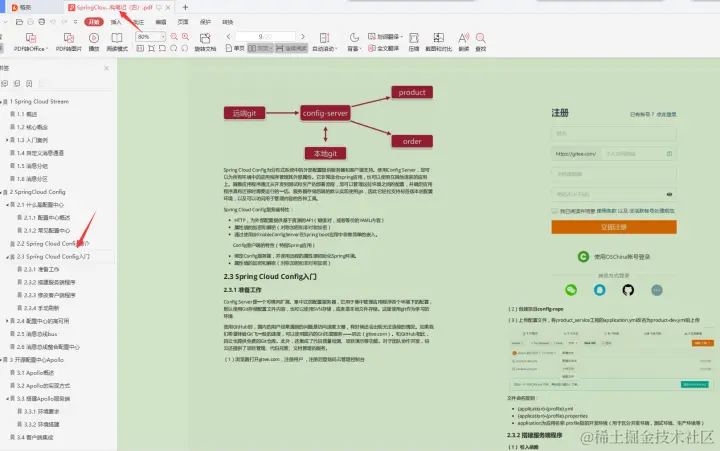Click the compress PDF icon
This screenshot has width=720, height=451.
pyautogui.click(x=414, y=38)
